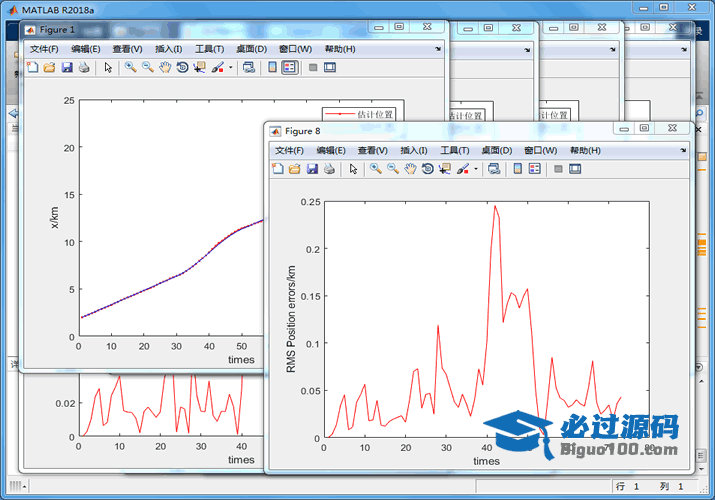Click New Figure icon in Figure 1 toolbar
This screenshot has height=500, width=715.
tap(32, 67)
